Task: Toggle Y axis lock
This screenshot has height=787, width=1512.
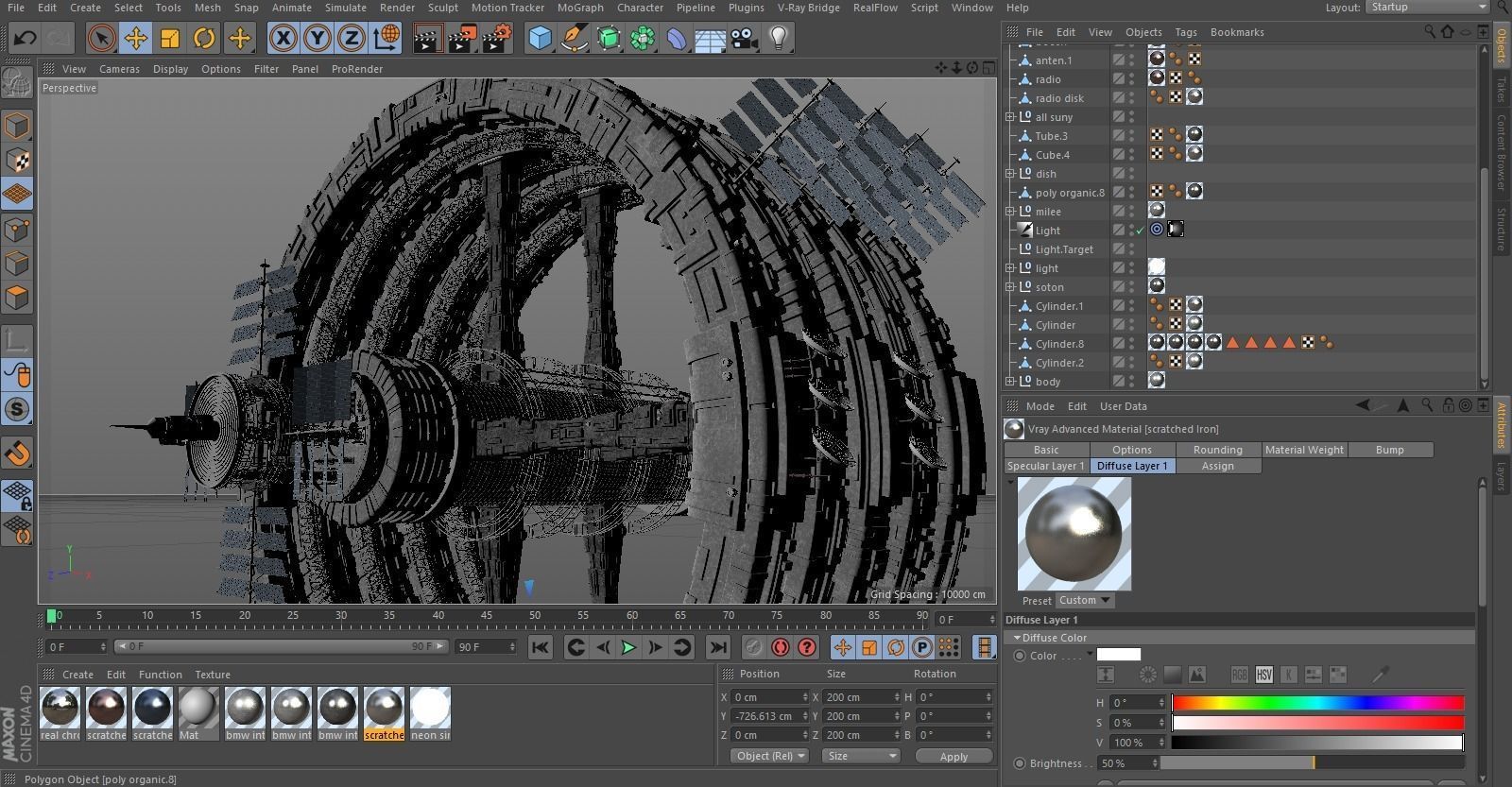Action: coord(318,39)
